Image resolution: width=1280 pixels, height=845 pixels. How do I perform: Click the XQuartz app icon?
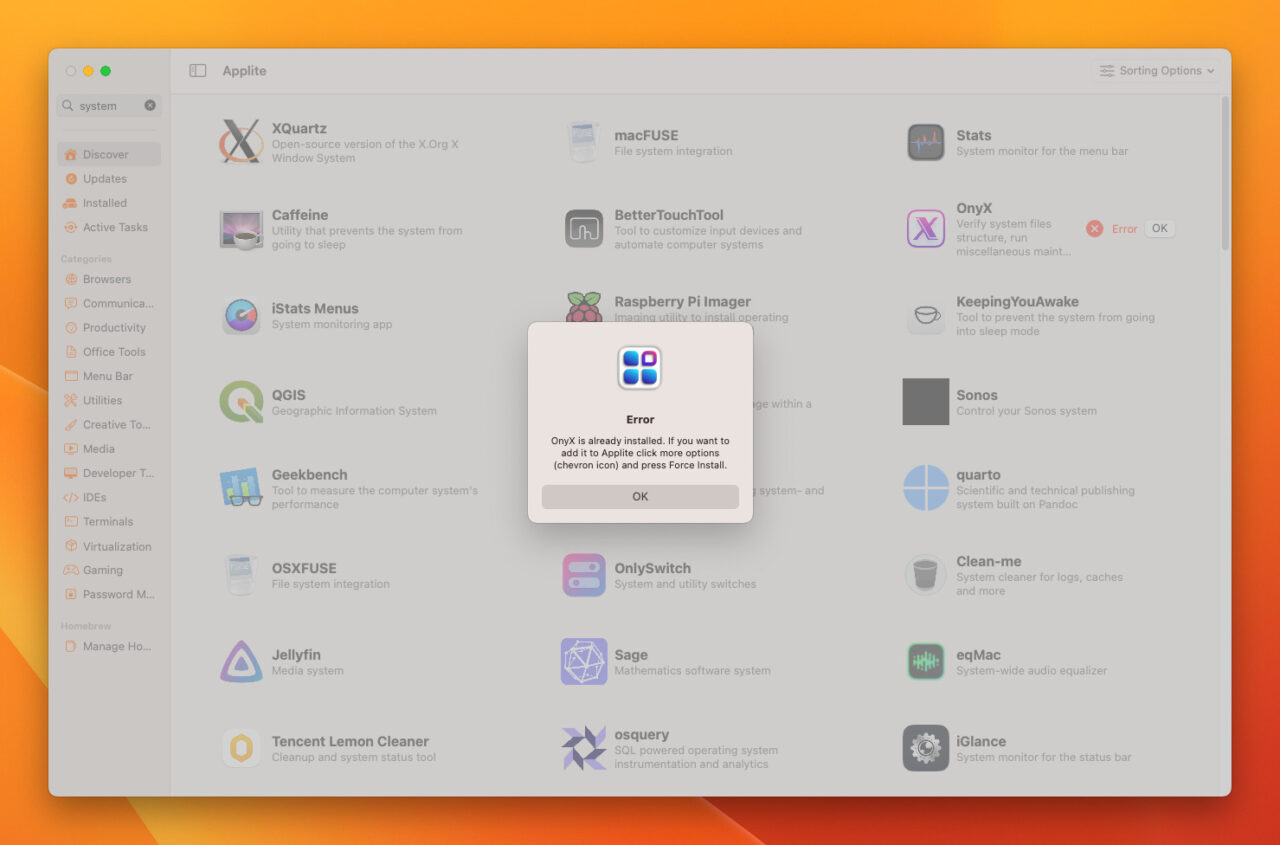(241, 141)
